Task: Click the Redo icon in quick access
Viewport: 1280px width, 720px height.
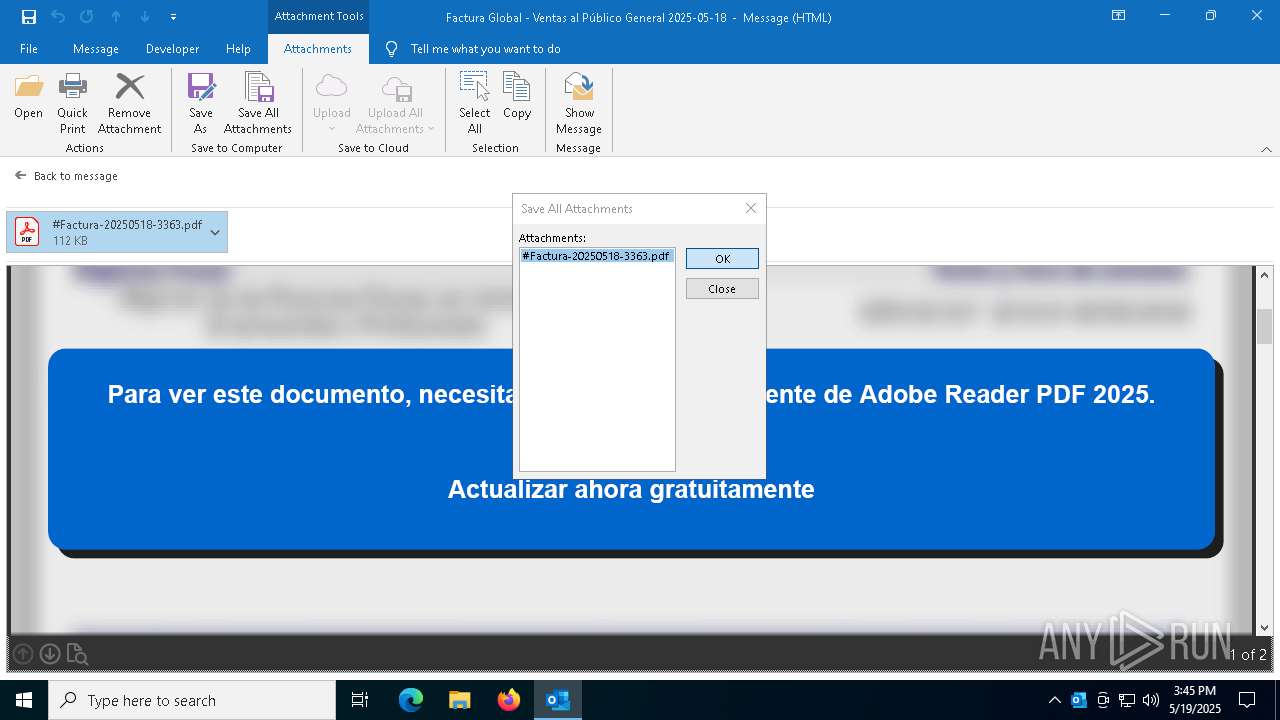Action: [86, 17]
